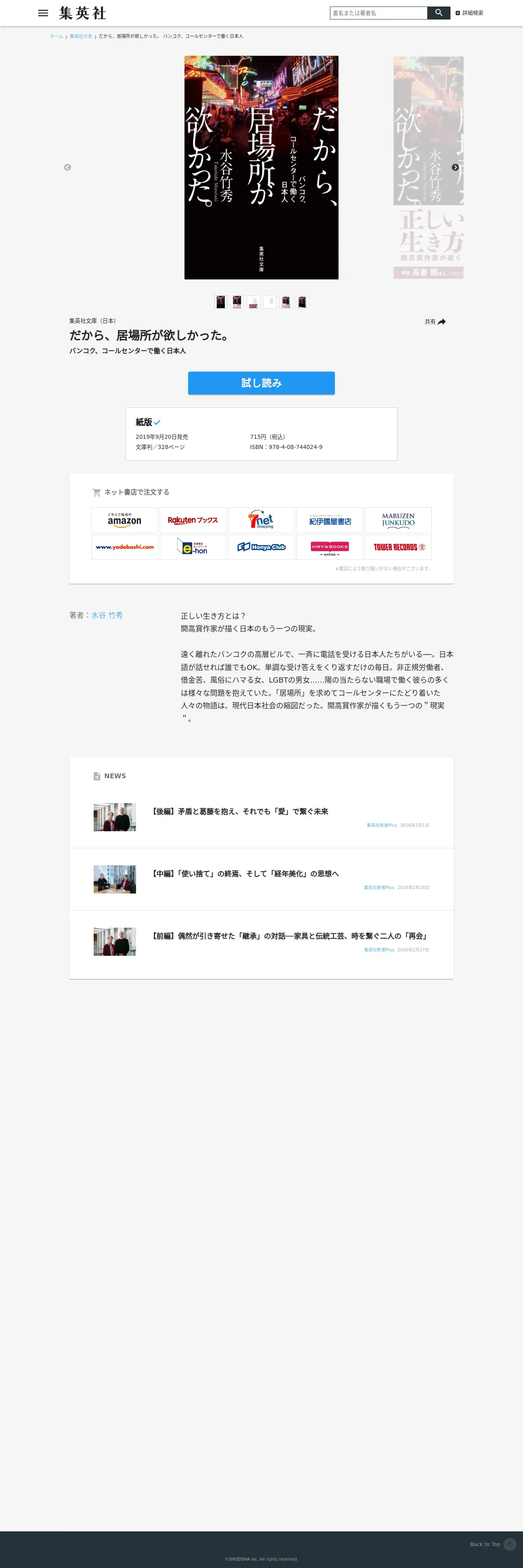
Task: Click the 文庫判/328ページ format text
Action: point(160,447)
